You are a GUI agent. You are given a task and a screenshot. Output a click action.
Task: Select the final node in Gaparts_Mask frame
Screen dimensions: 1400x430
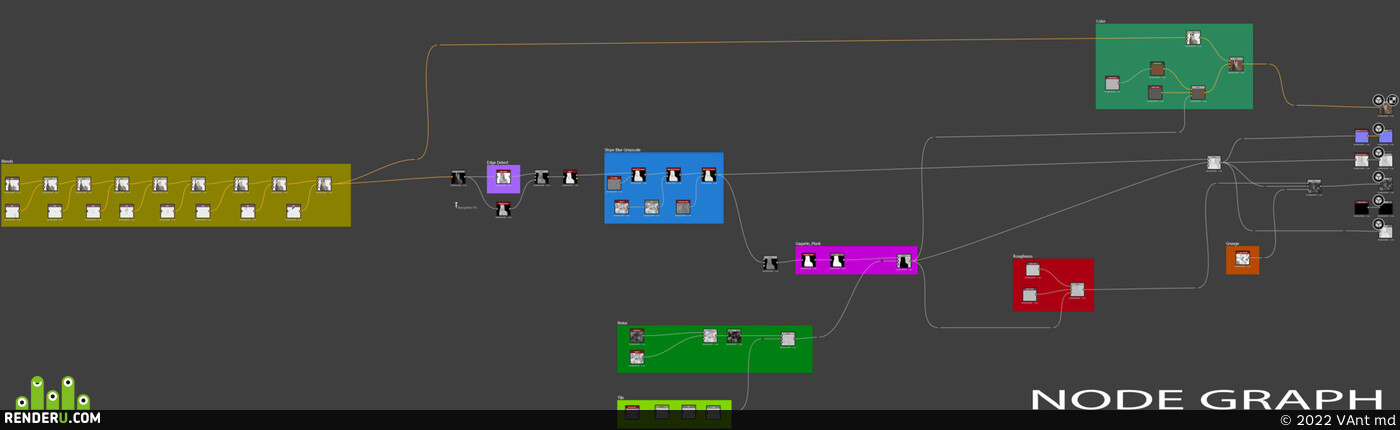click(x=903, y=262)
